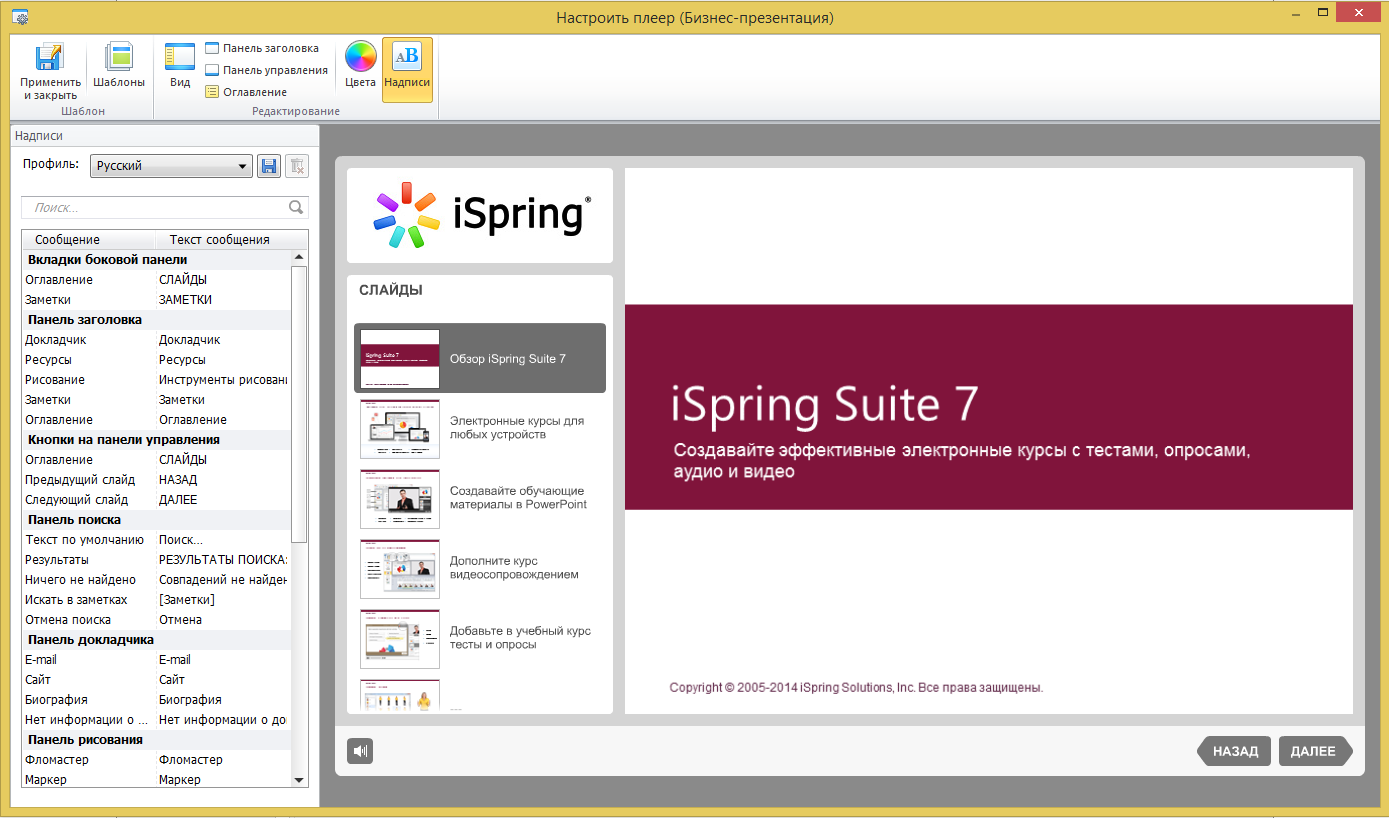Screen dimensions: 1389x818
Task: Select Дополните курс видеосопровождением slide
Action: click(x=480, y=568)
